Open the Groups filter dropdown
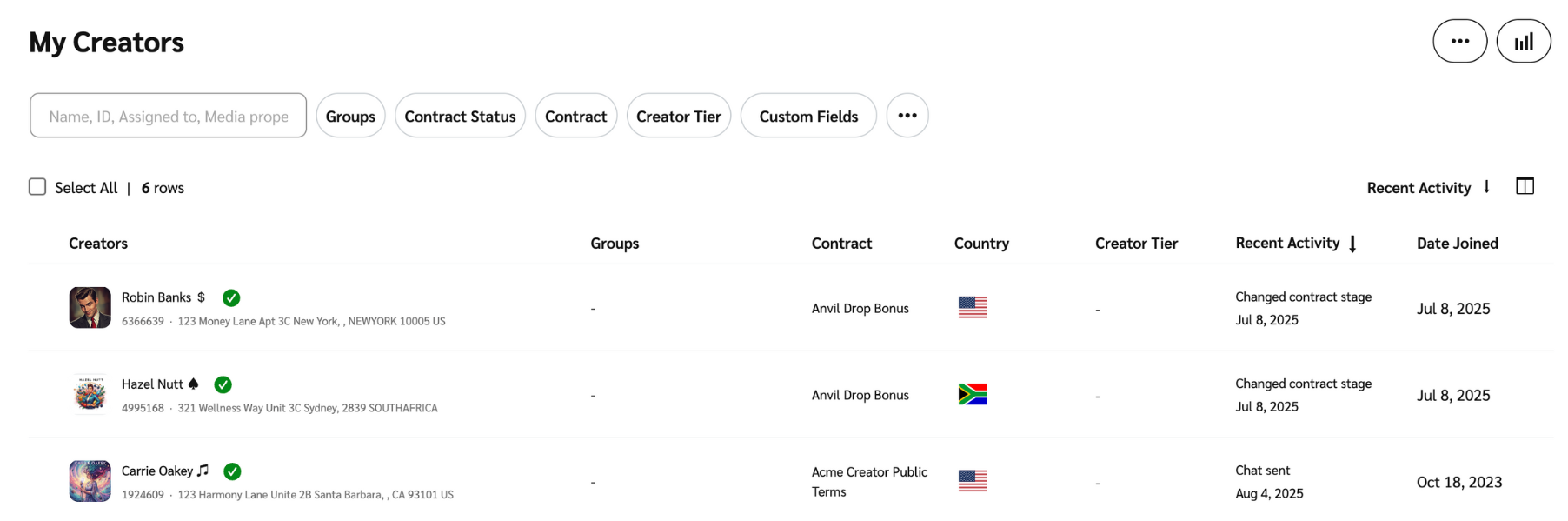 click(350, 116)
